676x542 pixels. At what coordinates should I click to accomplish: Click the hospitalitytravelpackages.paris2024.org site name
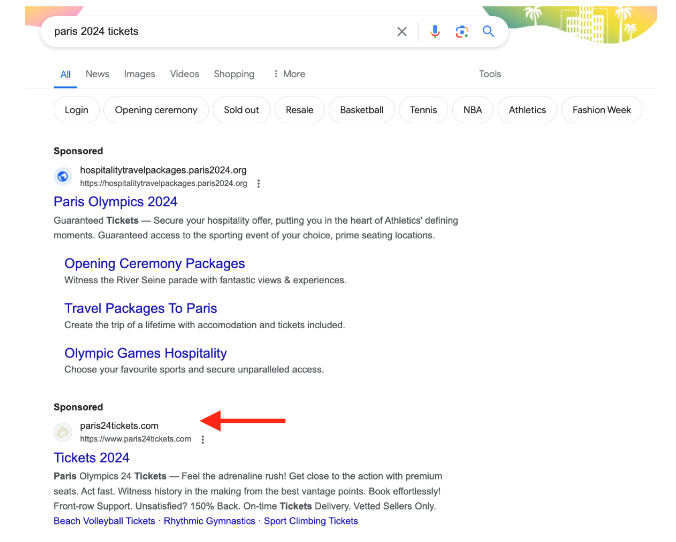coord(163,170)
